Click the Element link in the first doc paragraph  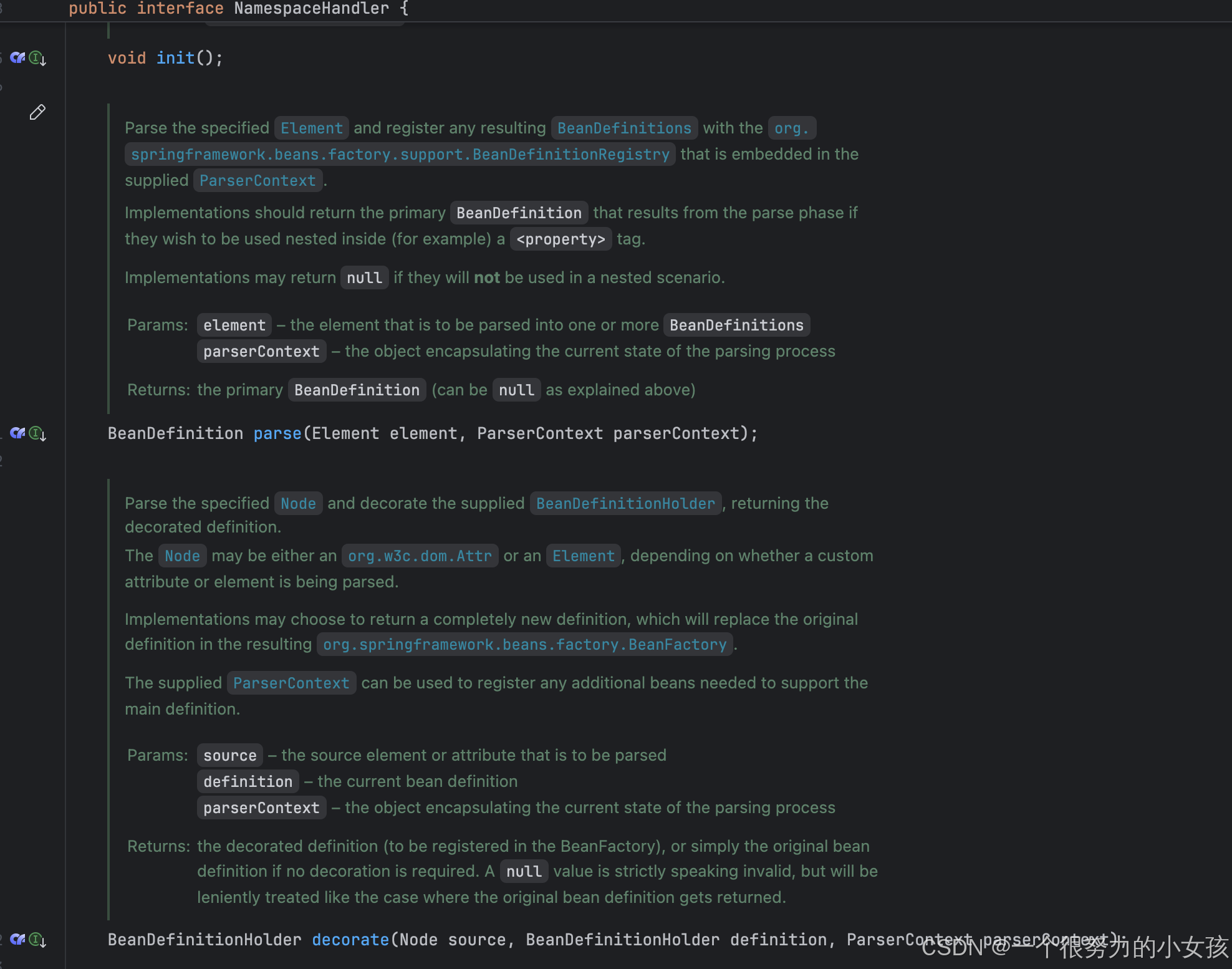311,128
